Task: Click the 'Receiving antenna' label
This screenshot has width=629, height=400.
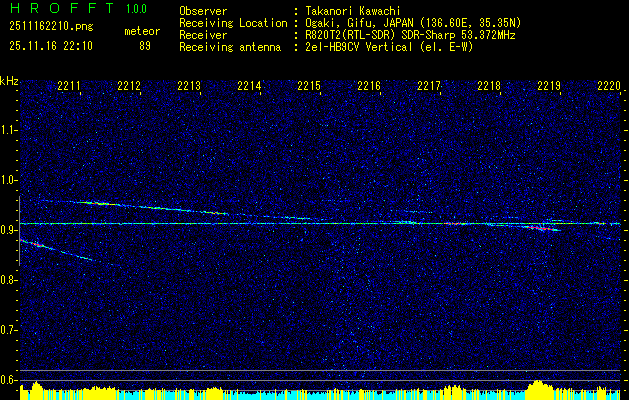Action: point(230,47)
